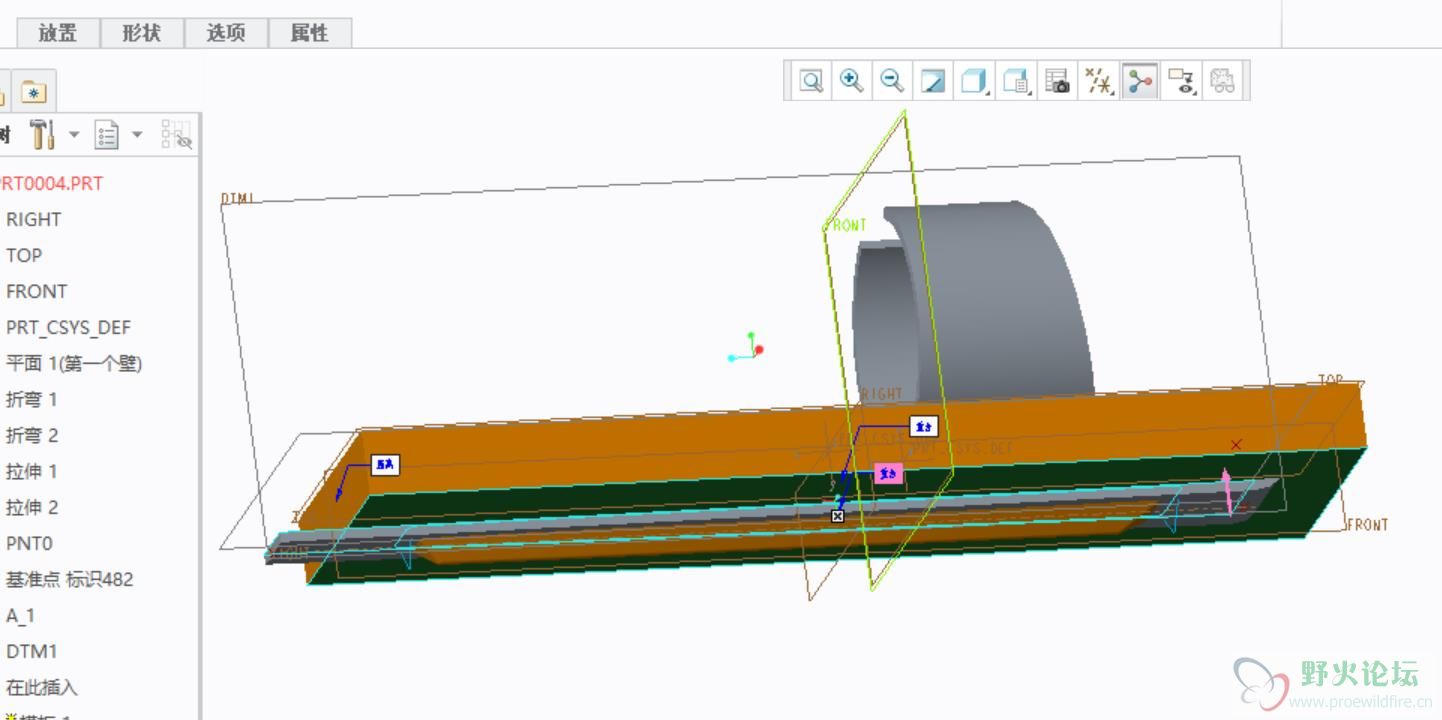Open the View Manager camera icon
The width and height of the screenshot is (1442, 720).
[x=1057, y=81]
